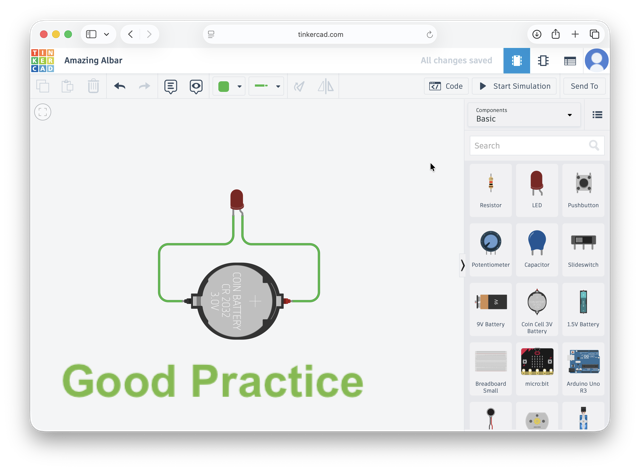Screen dimensions: 640x471
Task: Toggle components list view icon
Action: coord(597,115)
